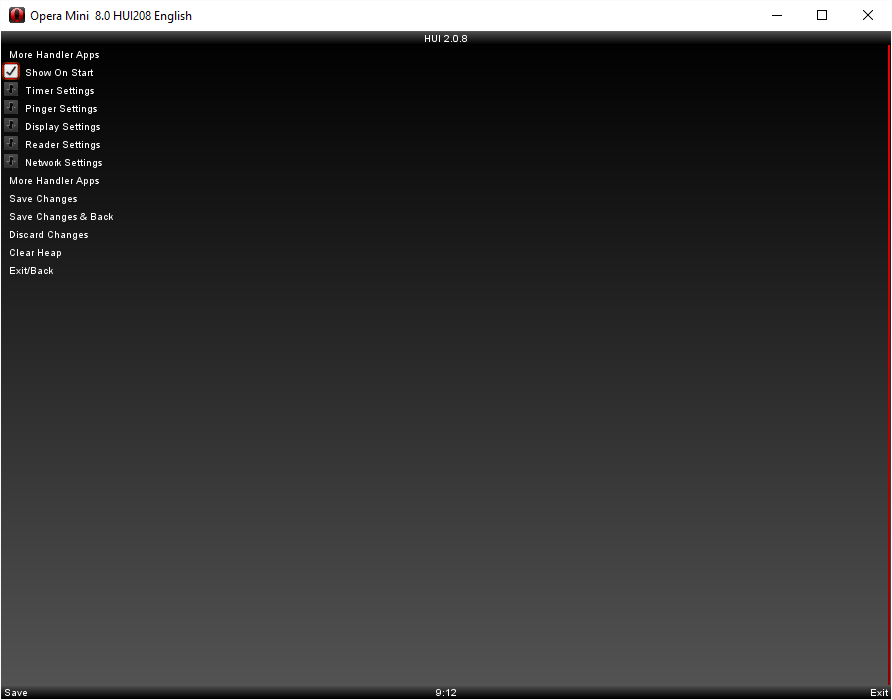Screen dimensions: 892x700
Task: Click Save Changes in the list
Action: 43,199
